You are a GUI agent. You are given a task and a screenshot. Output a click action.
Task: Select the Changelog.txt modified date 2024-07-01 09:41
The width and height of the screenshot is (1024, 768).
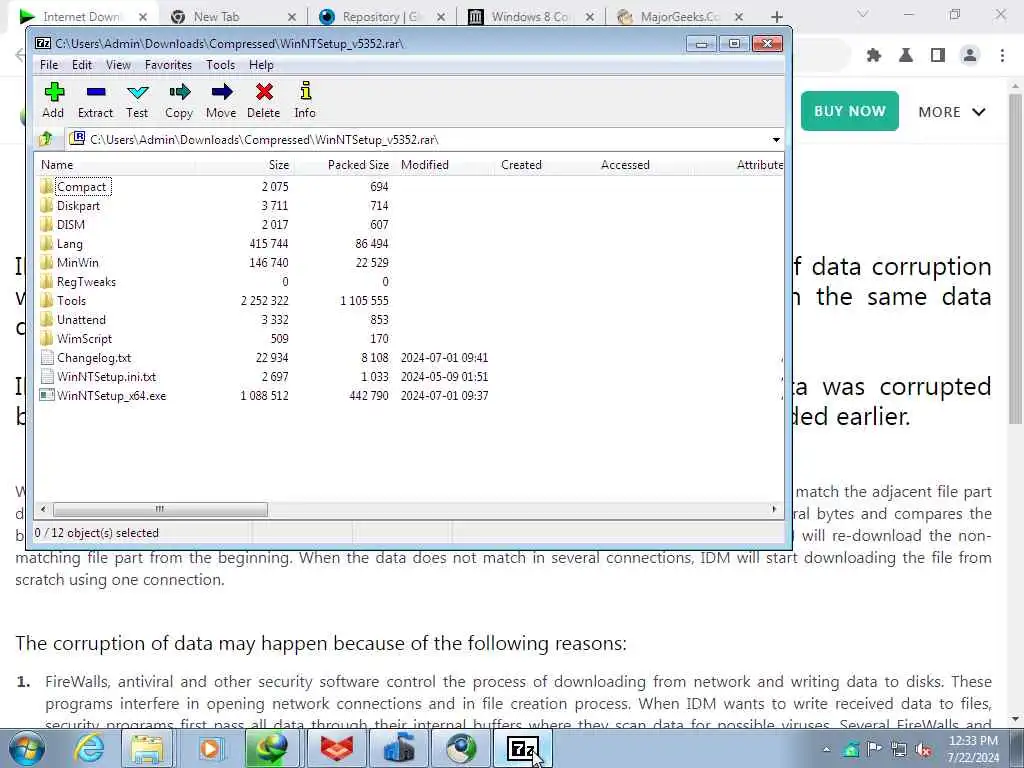[x=445, y=358]
